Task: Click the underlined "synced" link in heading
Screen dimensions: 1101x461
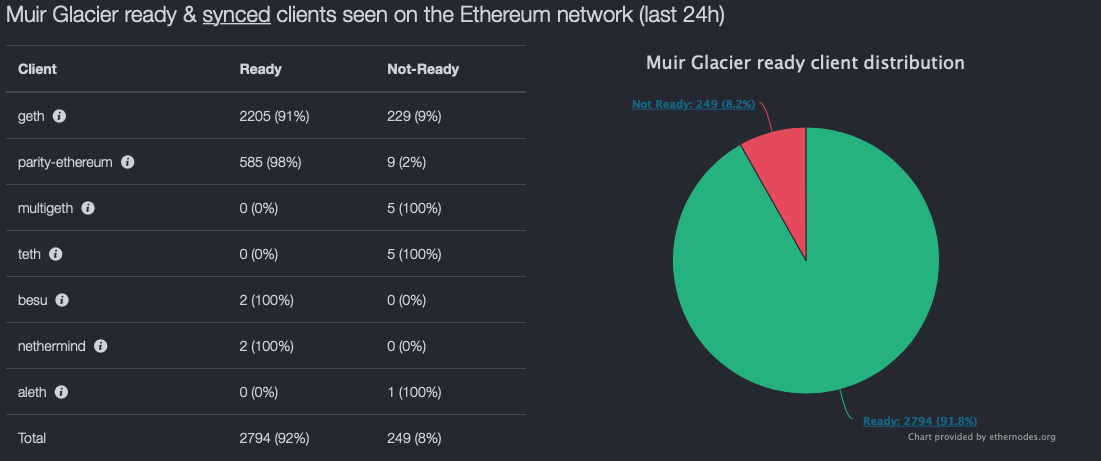Action: coord(231,17)
